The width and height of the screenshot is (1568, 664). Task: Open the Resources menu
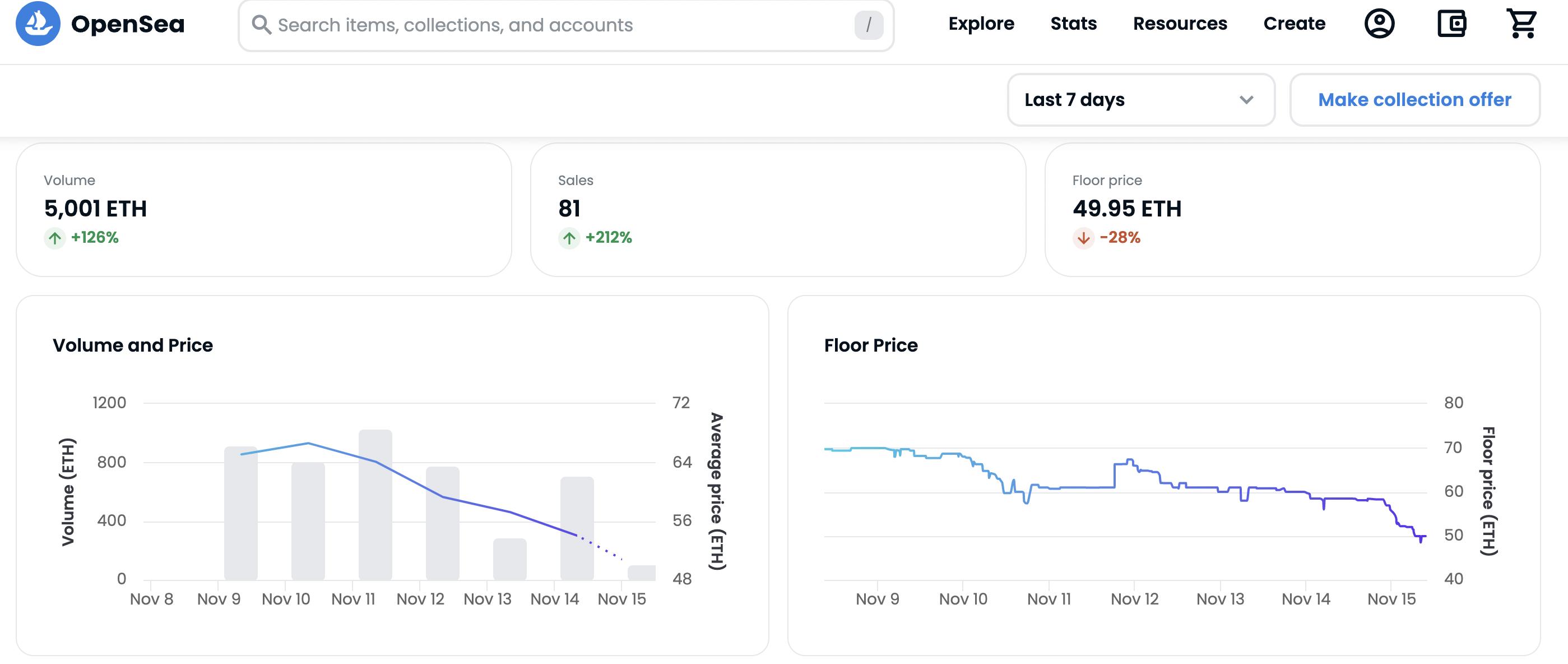[1180, 24]
